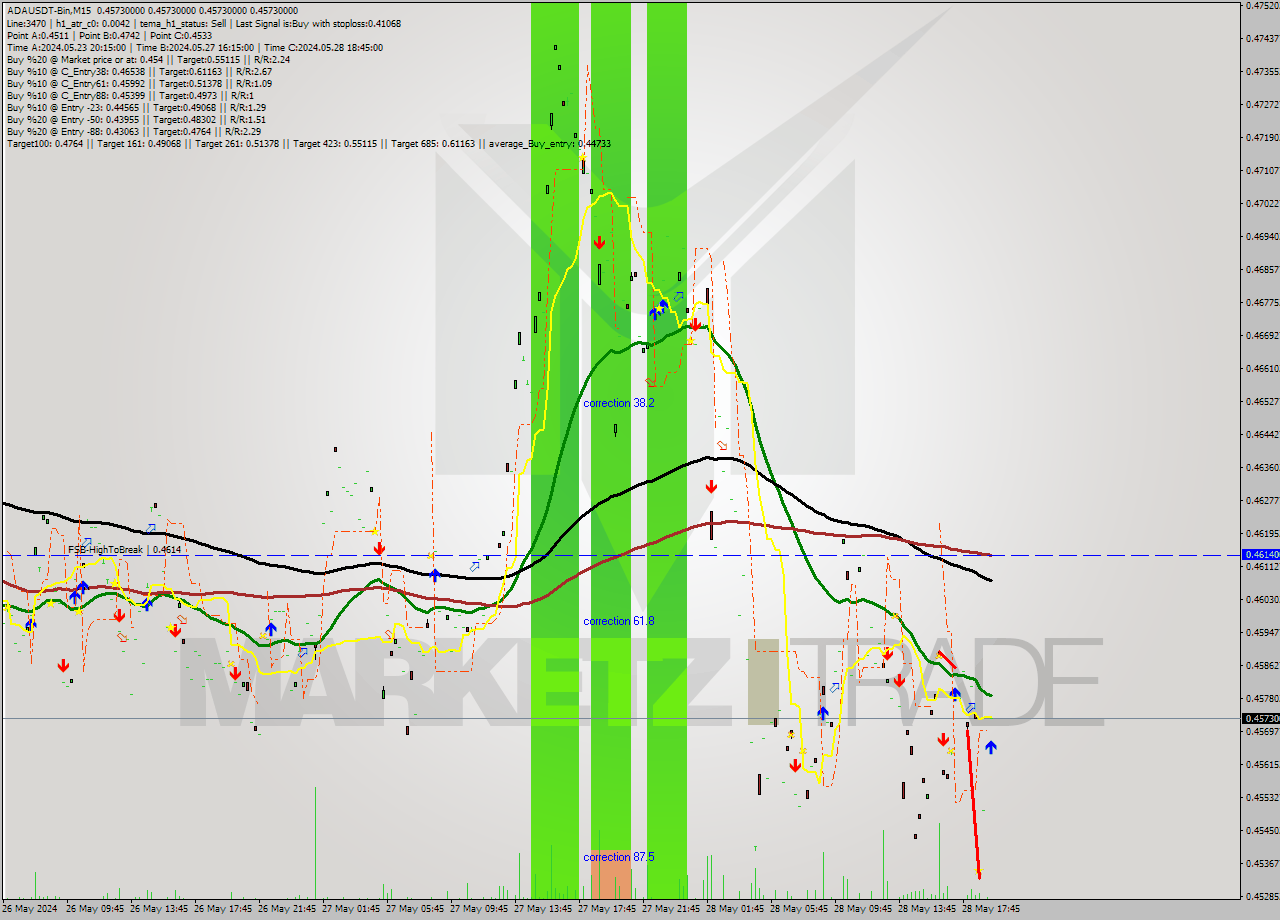Image resolution: width=1280 pixels, height=920 pixels.
Task: Click the '28 May 09:45' time axis label
Action: [x=864, y=909]
